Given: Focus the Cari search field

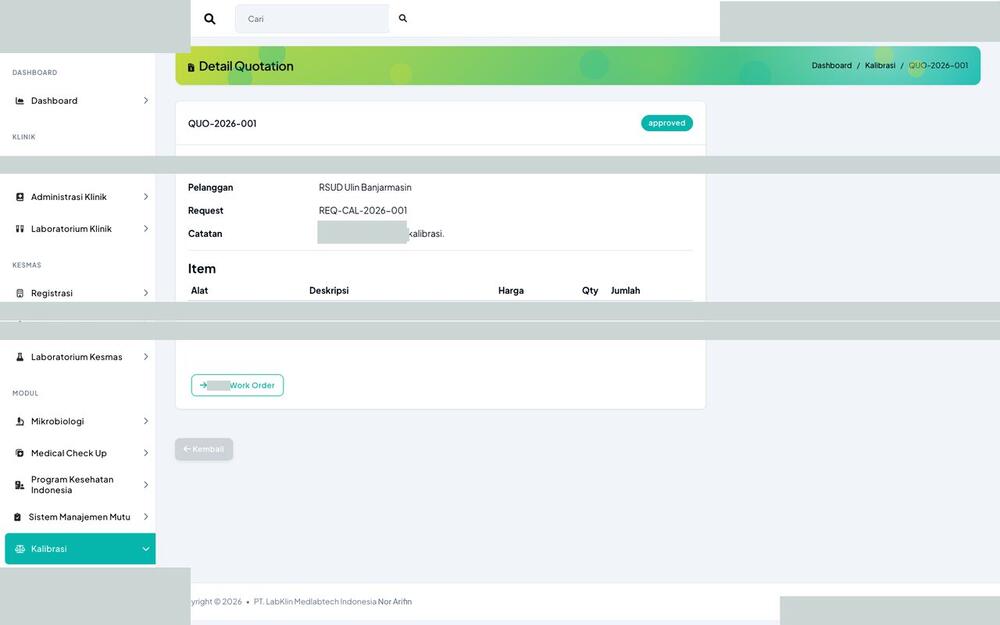Looking at the screenshot, I should pyautogui.click(x=312, y=18).
